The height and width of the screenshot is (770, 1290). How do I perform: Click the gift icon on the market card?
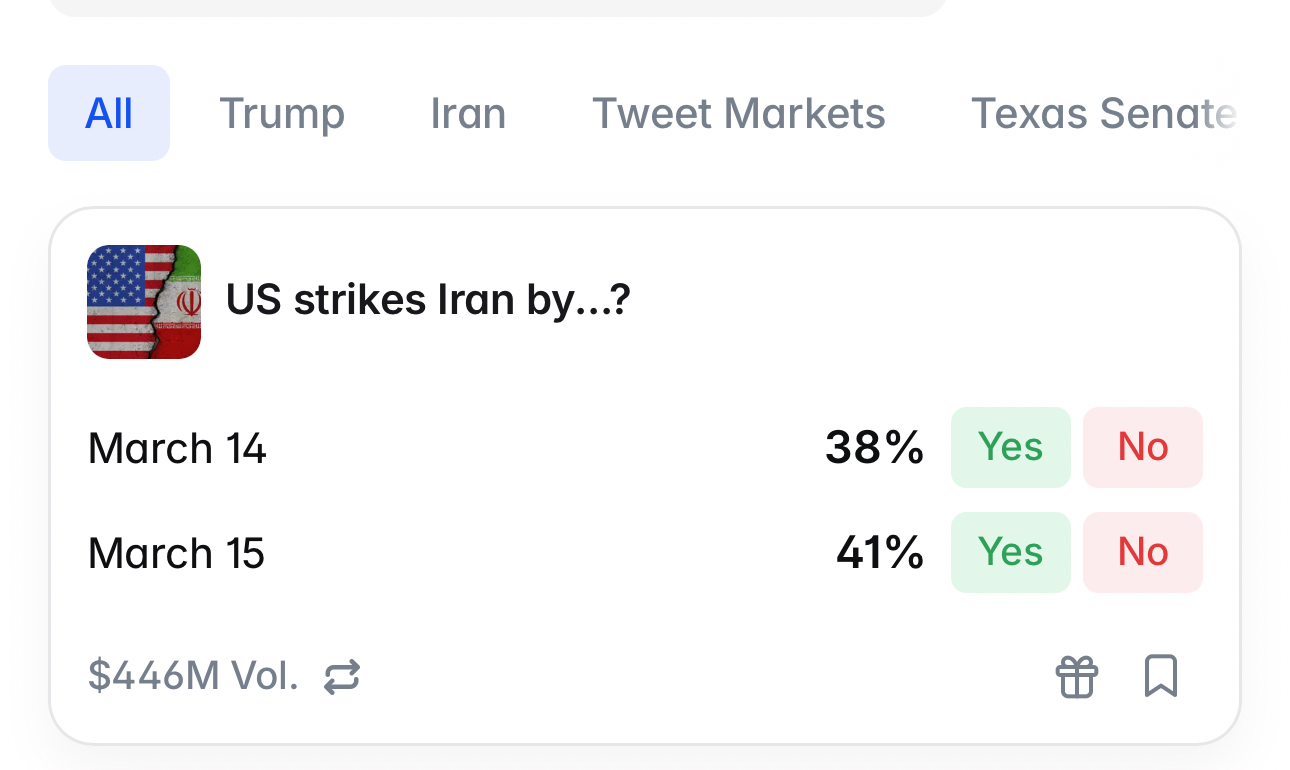click(x=1077, y=676)
